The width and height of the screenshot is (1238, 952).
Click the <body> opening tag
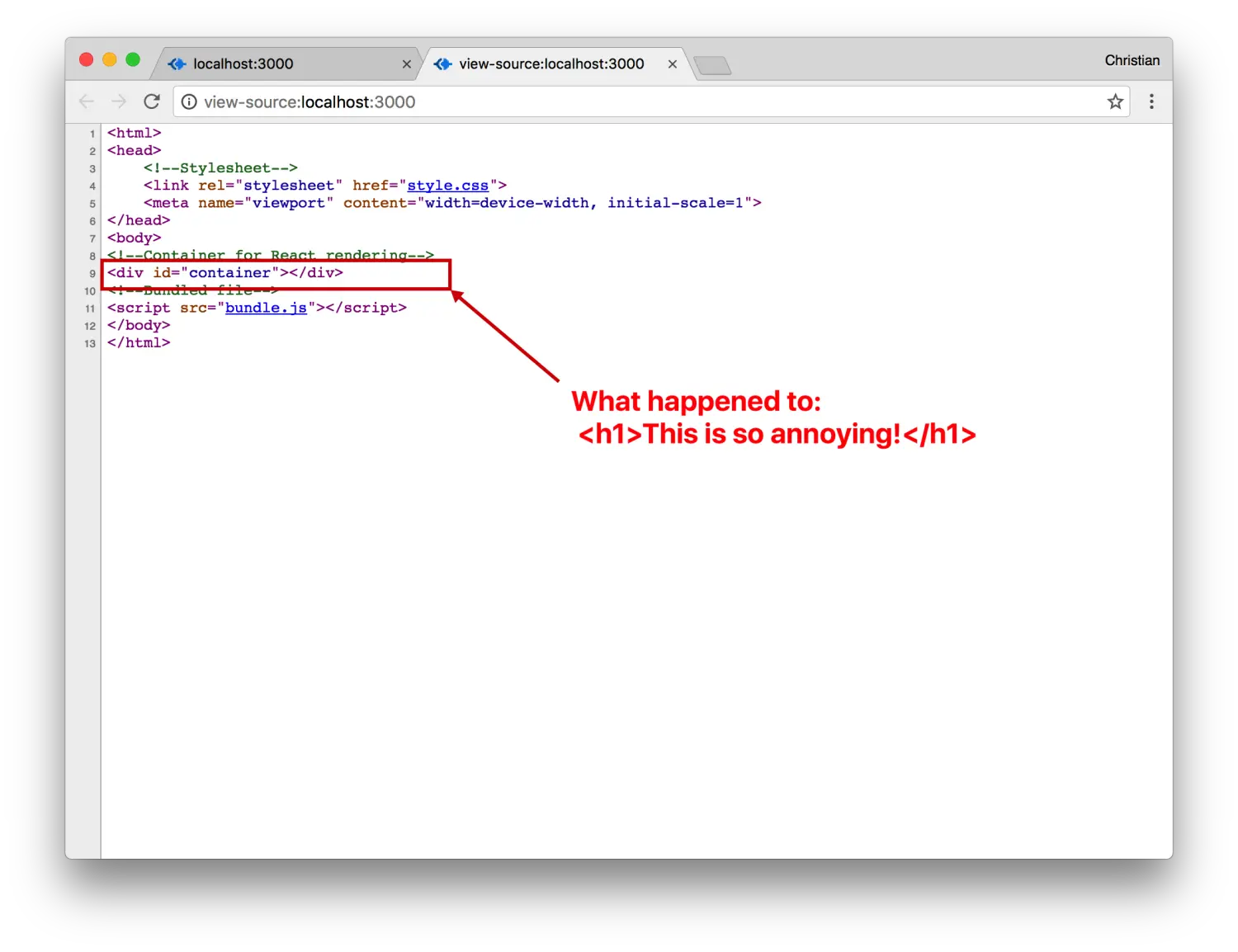(x=135, y=238)
